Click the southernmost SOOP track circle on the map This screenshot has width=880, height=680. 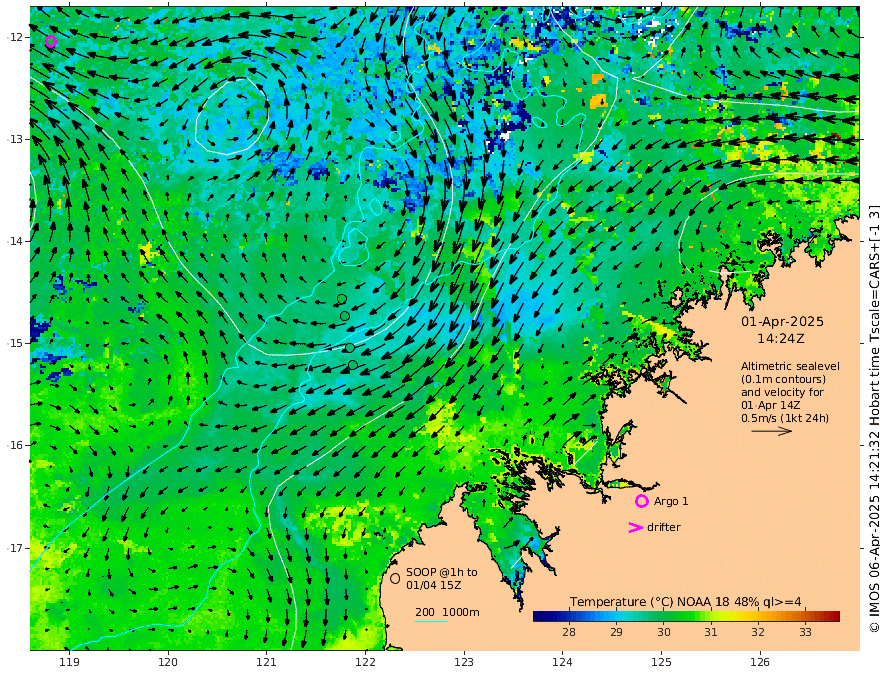click(352, 365)
